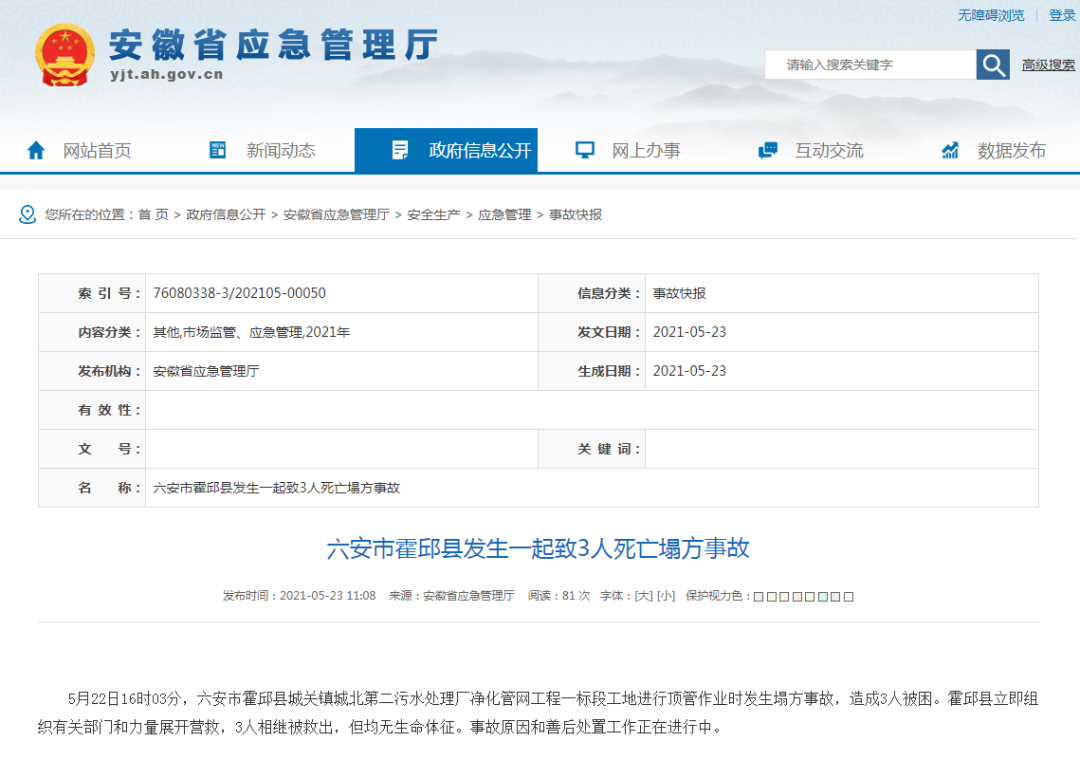This screenshot has width=1080, height=760.
Task: Select the news icon beside 新闻动态
Action: [216, 149]
